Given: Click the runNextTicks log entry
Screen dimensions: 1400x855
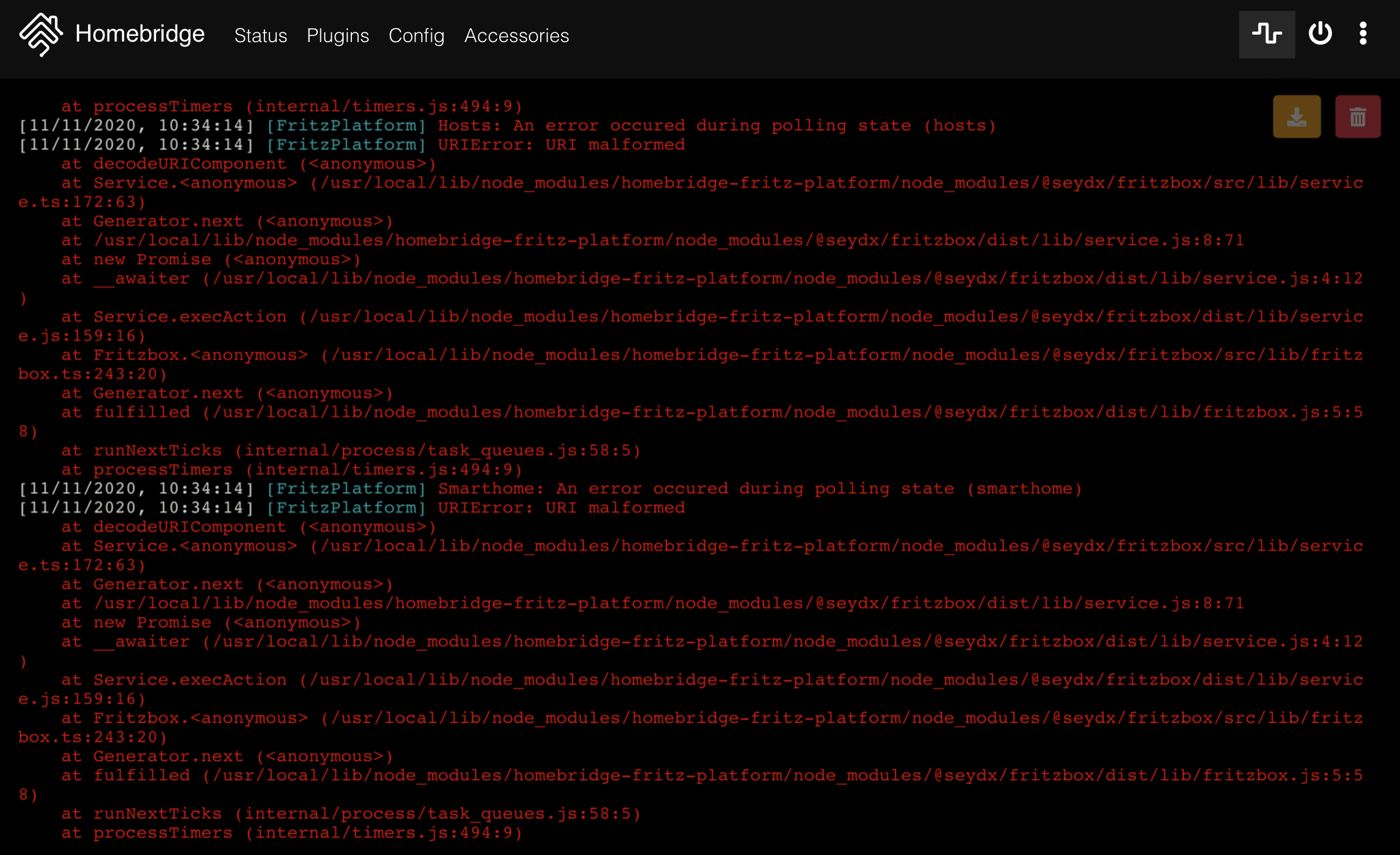Looking at the screenshot, I should (350, 450).
